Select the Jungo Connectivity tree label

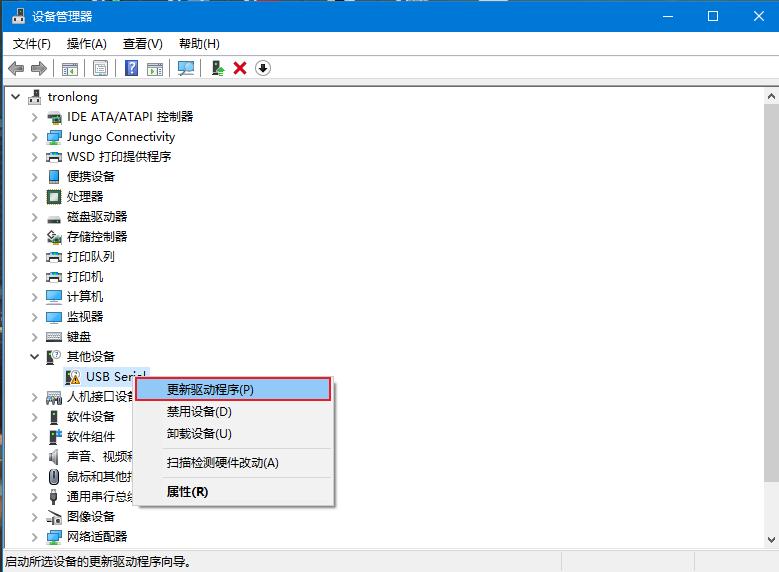point(121,137)
